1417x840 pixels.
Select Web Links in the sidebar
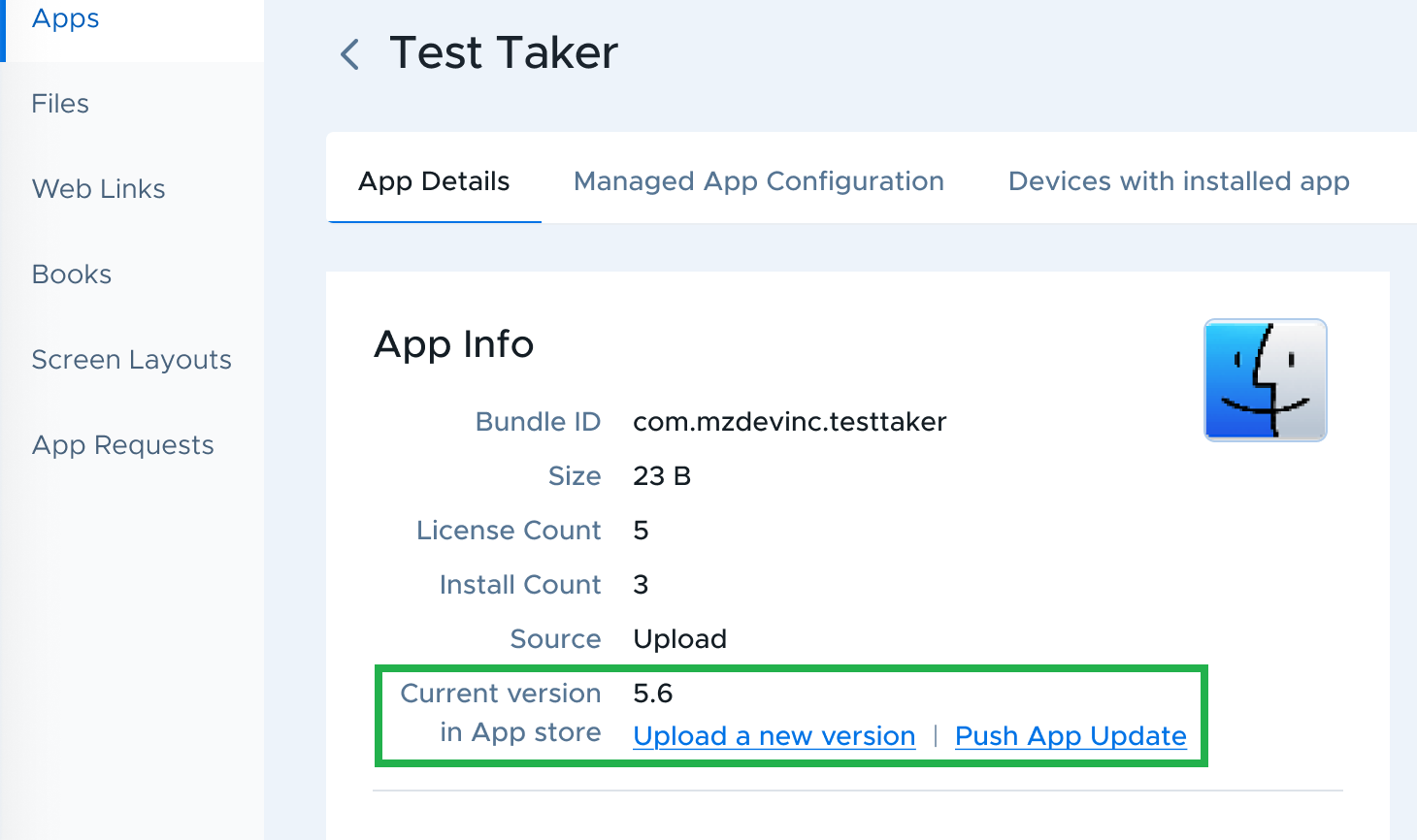coord(98,189)
